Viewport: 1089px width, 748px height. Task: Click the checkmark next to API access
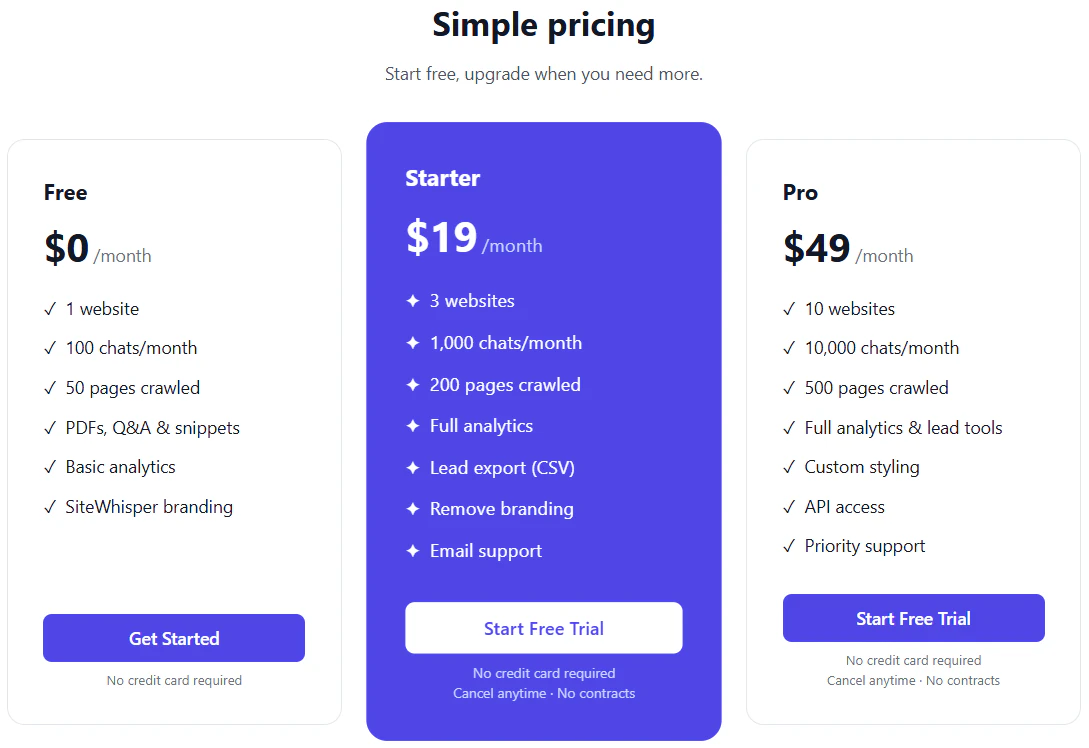coord(788,507)
